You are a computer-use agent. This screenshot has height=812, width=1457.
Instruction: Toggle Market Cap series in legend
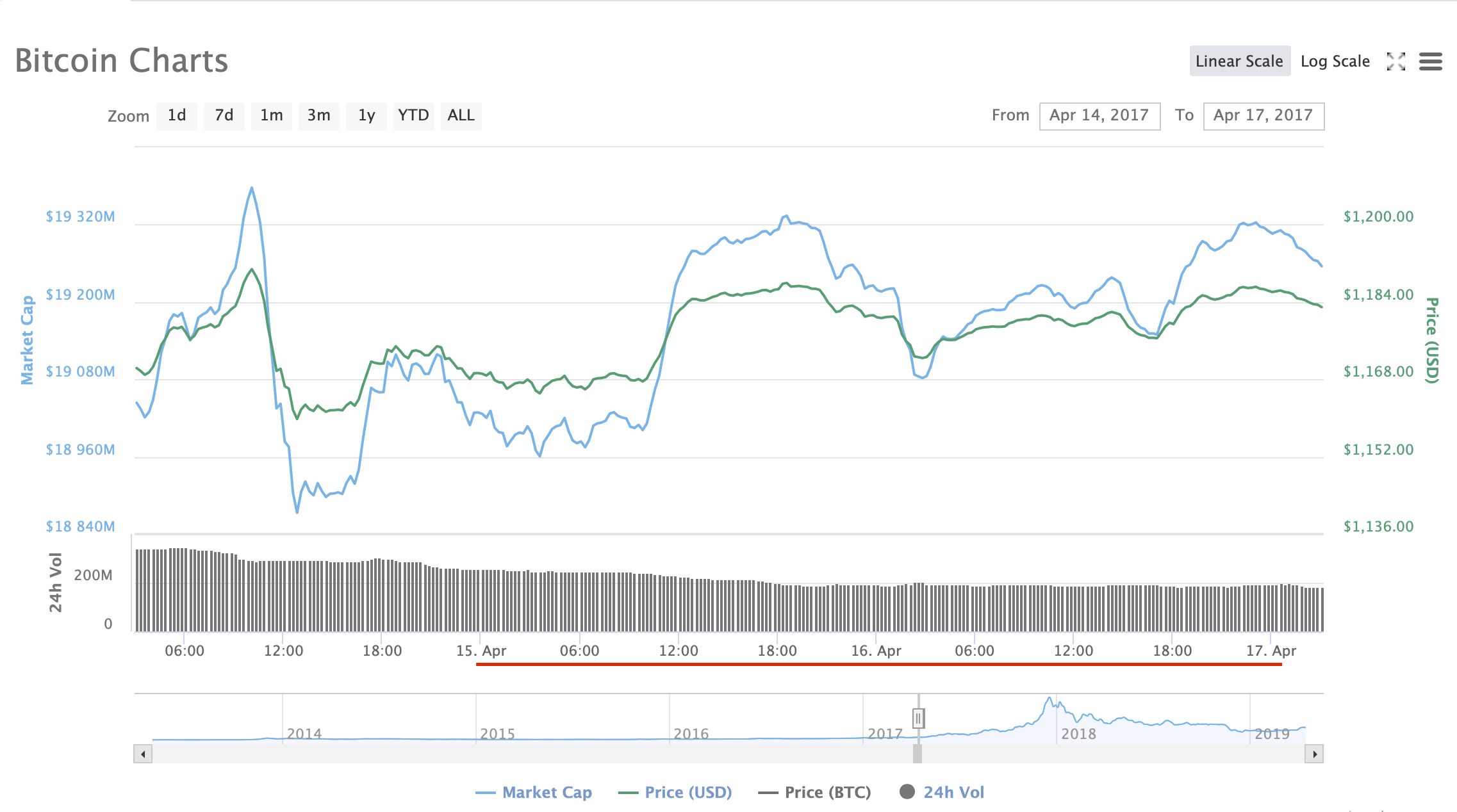tap(546, 792)
